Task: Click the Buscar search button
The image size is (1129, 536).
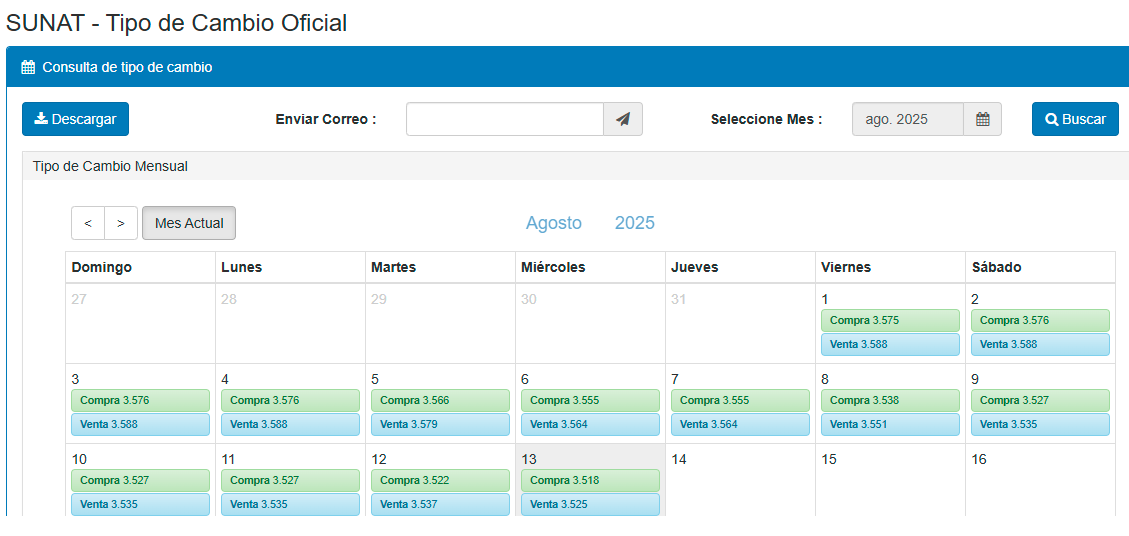Action: point(1075,119)
